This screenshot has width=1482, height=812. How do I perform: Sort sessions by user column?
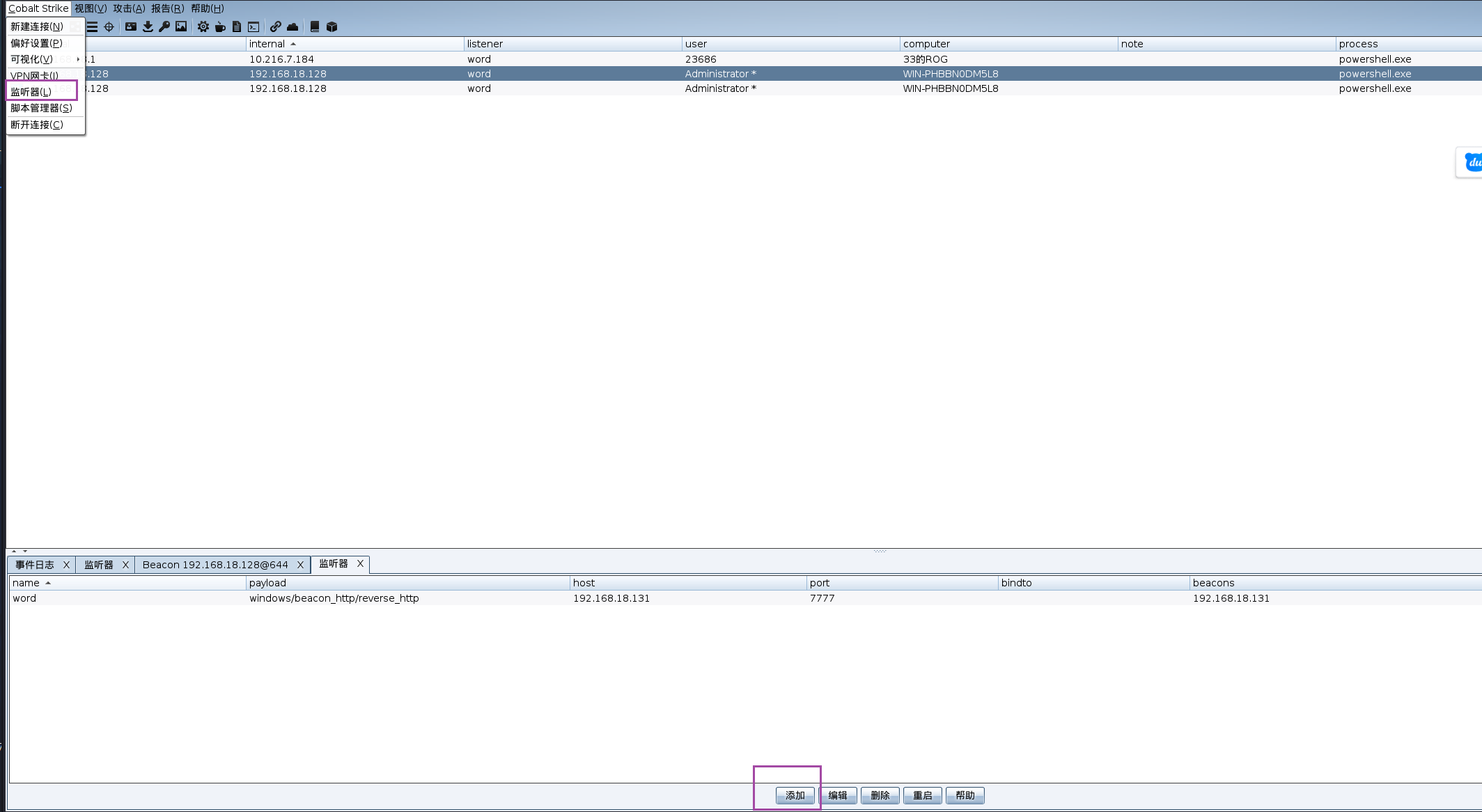click(790, 44)
